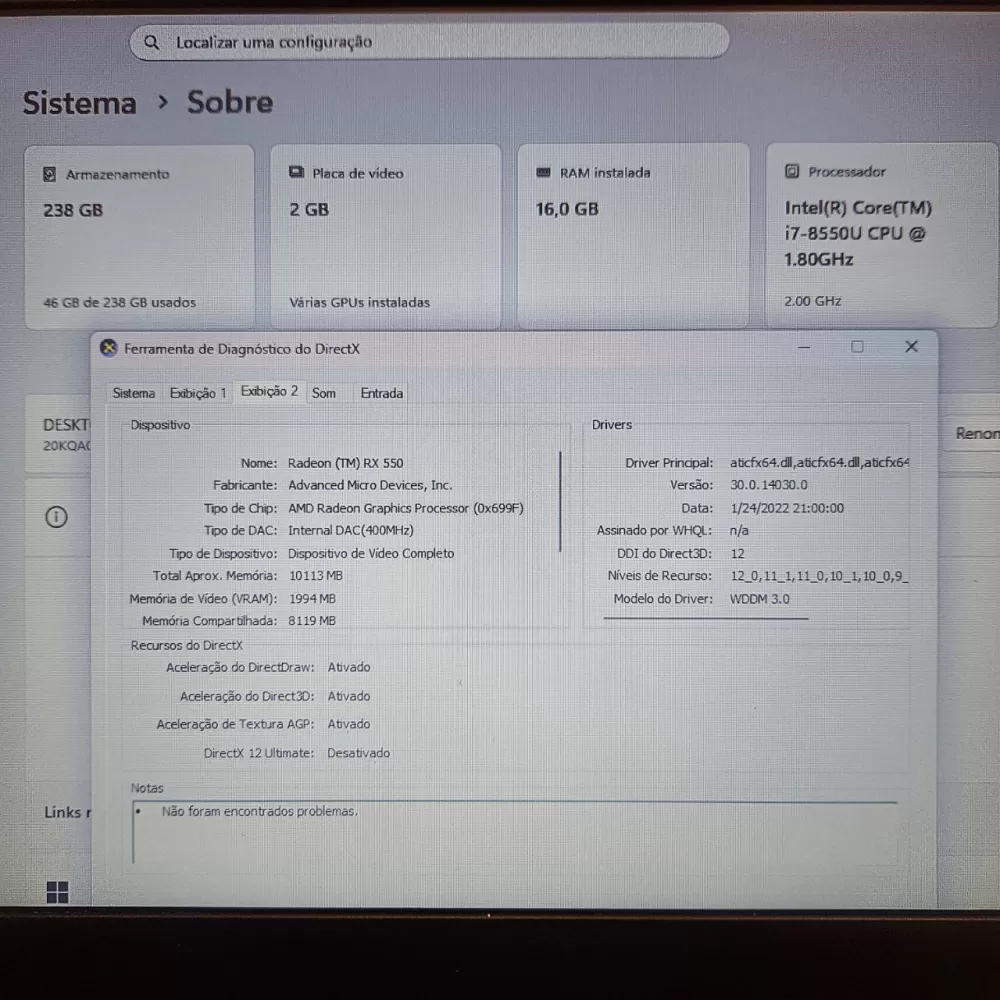1000x1000 pixels.
Task: Click 'Advanced Micro Devices, Inc.' manufacturer value
Action: click(x=370, y=485)
